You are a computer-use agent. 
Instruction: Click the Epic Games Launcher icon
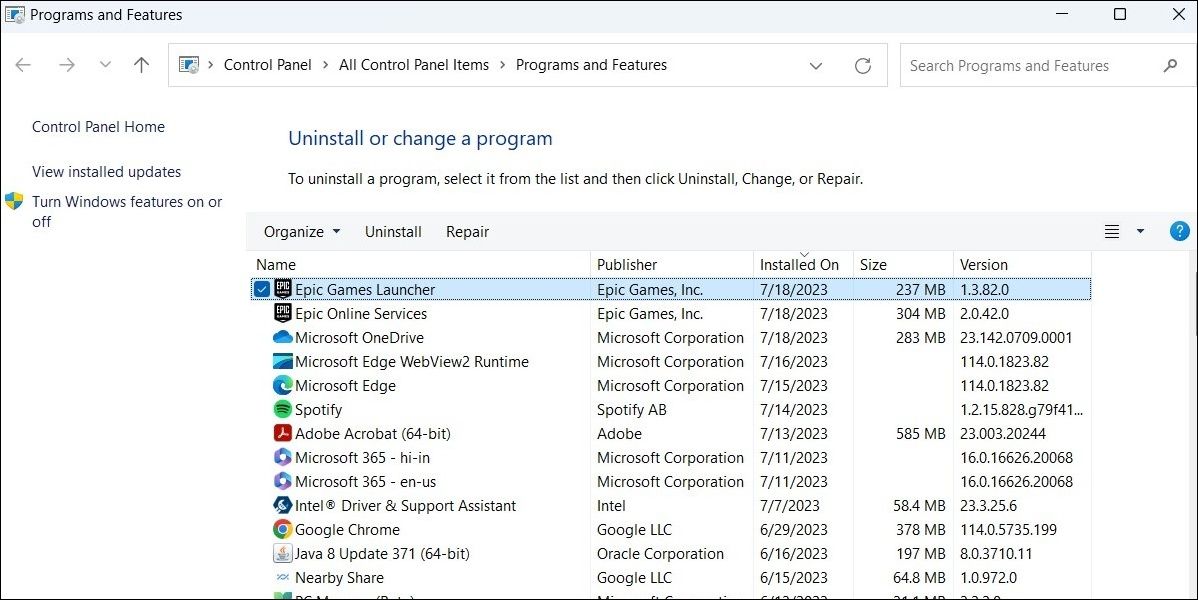pos(282,289)
